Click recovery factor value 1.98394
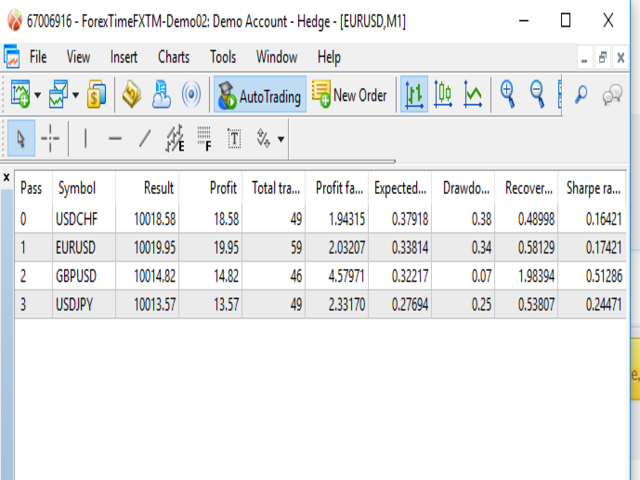 pyautogui.click(x=536, y=276)
